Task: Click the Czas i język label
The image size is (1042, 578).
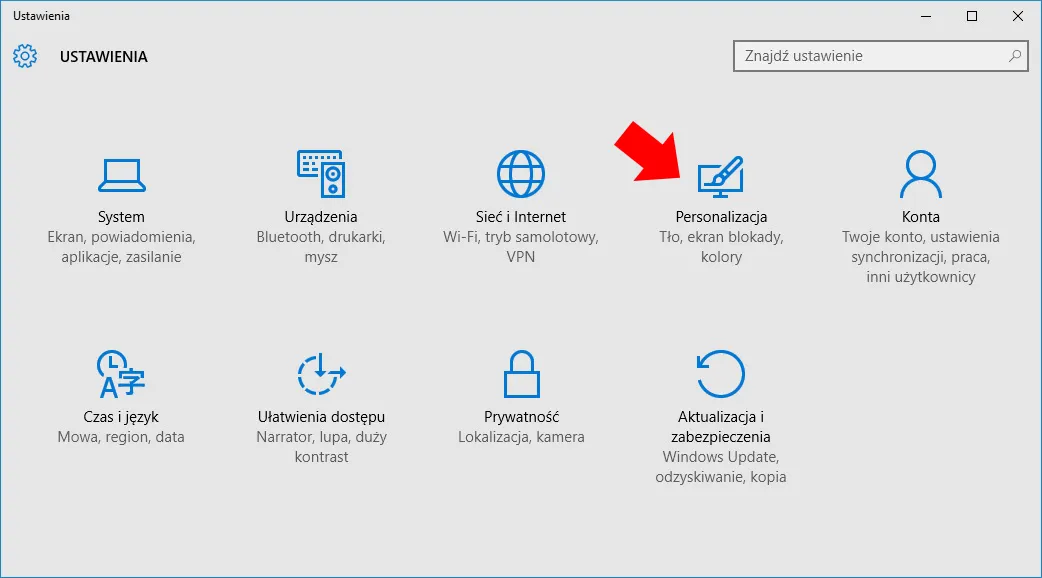Action: pos(121,417)
